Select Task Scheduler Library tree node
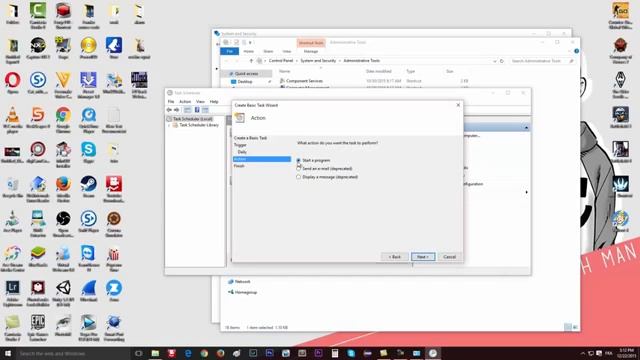The width and height of the screenshot is (640, 360). pos(199,125)
